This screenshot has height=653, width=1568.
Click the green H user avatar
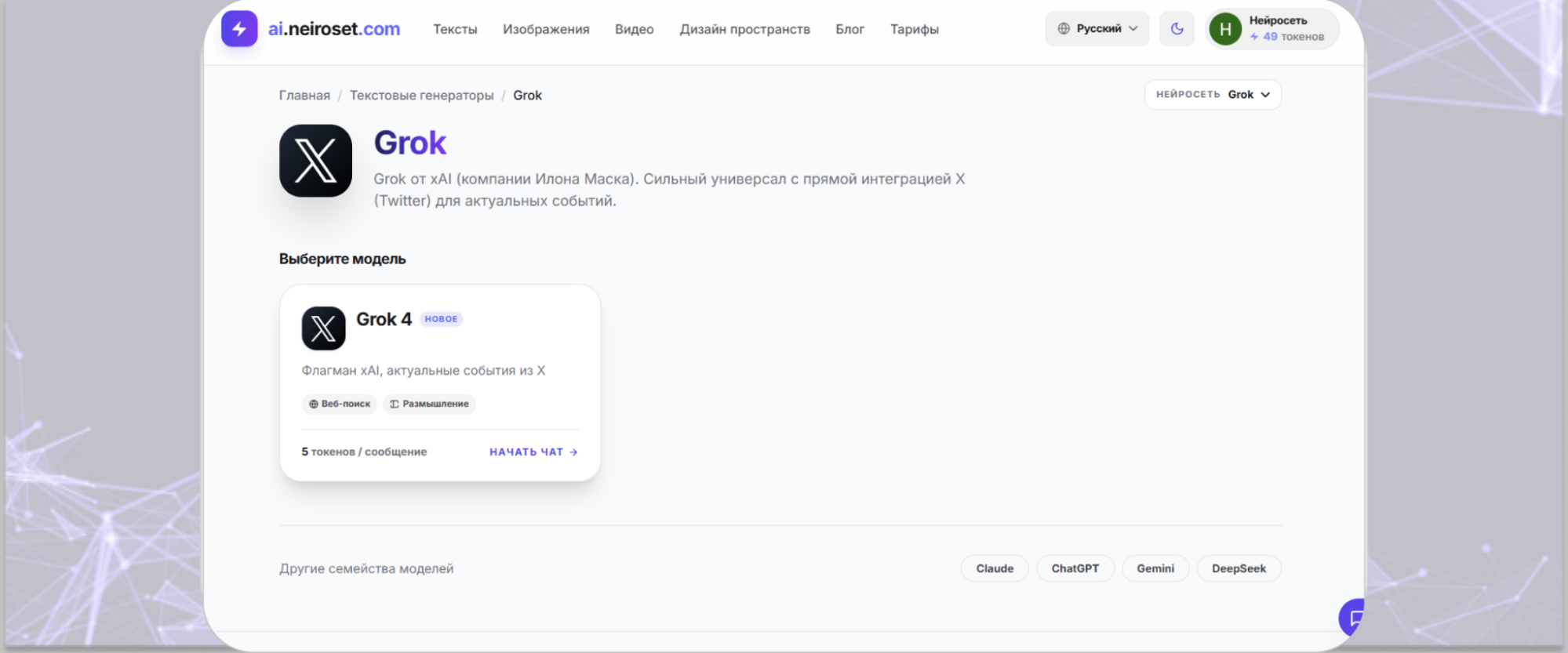tap(1225, 30)
